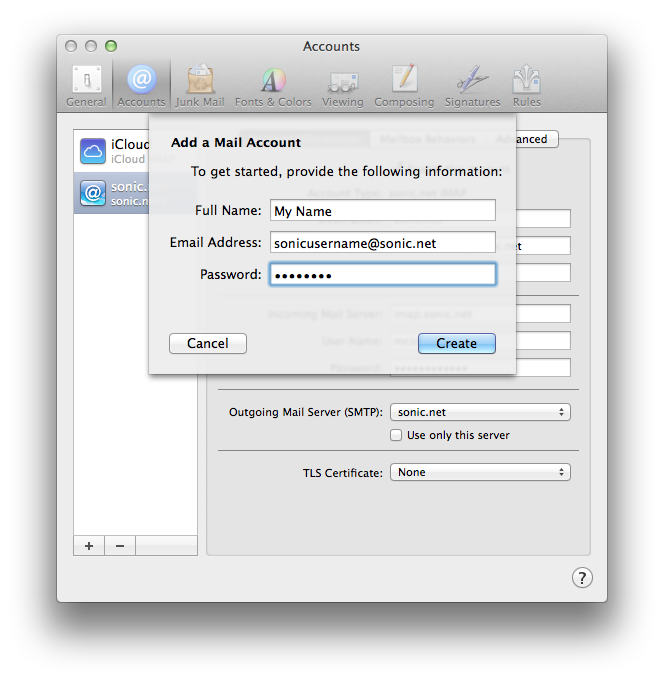The width and height of the screenshot is (664, 681).
Task: Select the iCloud account in list
Action: [112, 151]
